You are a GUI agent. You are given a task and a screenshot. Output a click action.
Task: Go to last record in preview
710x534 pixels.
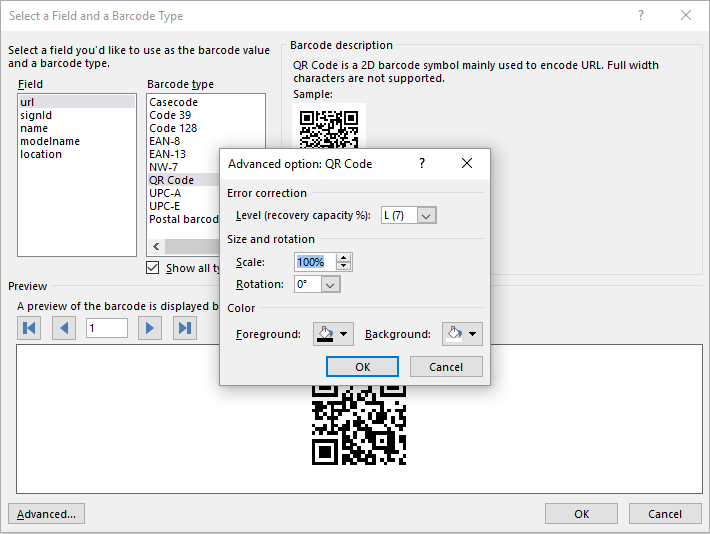click(185, 328)
